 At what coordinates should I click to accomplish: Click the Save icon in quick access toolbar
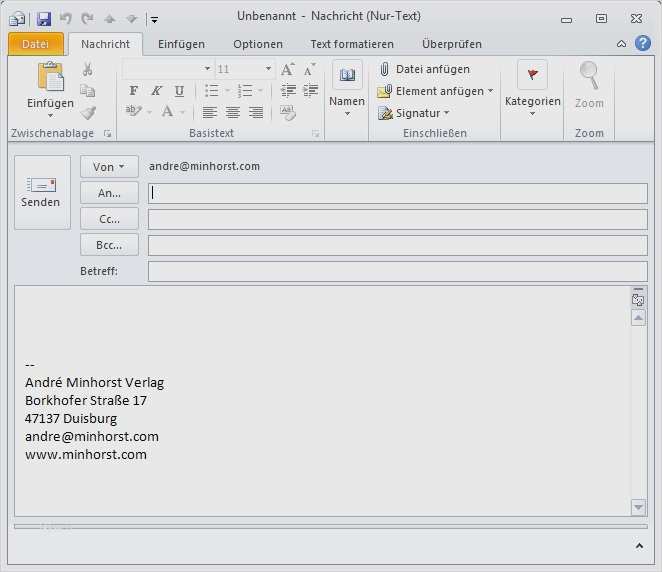[43, 19]
